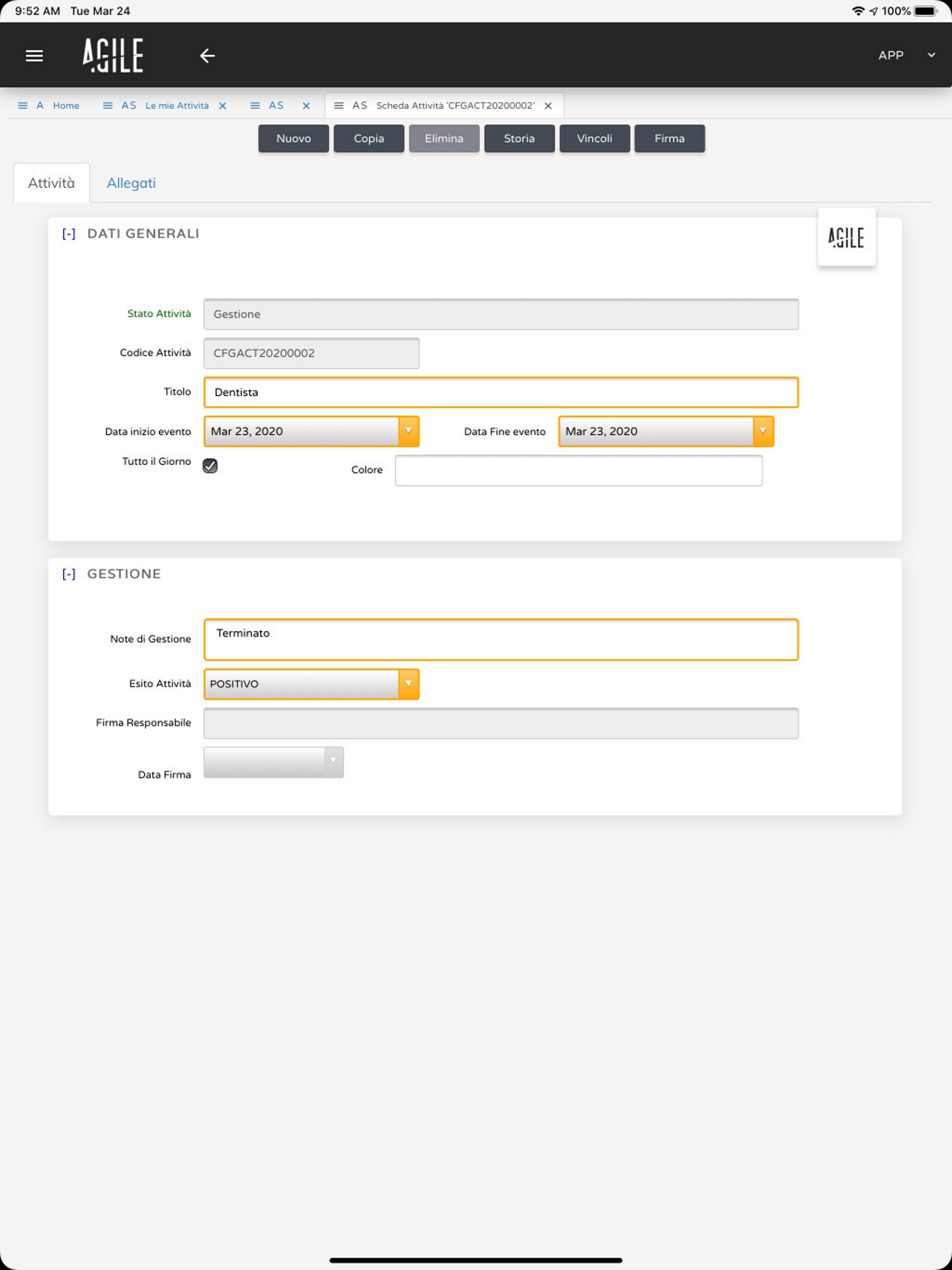The width and height of the screenshot is (952, 1270).
Task: Select the unnamed AS tab
Action: tap(276, 106)
